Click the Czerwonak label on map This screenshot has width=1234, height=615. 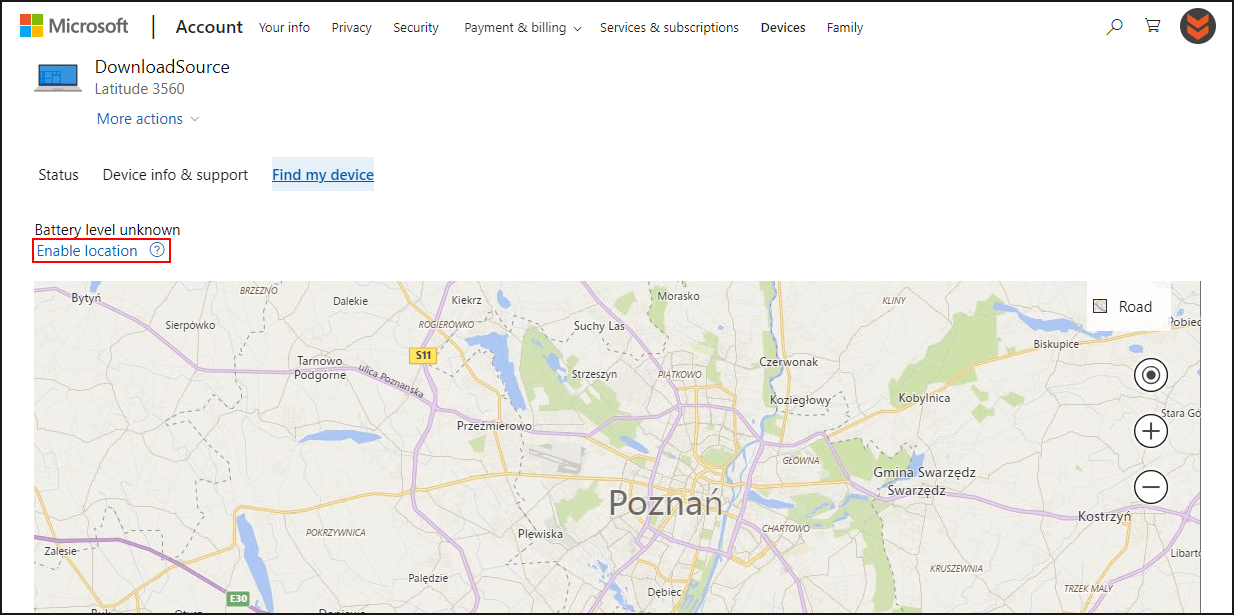coord(788,362)
